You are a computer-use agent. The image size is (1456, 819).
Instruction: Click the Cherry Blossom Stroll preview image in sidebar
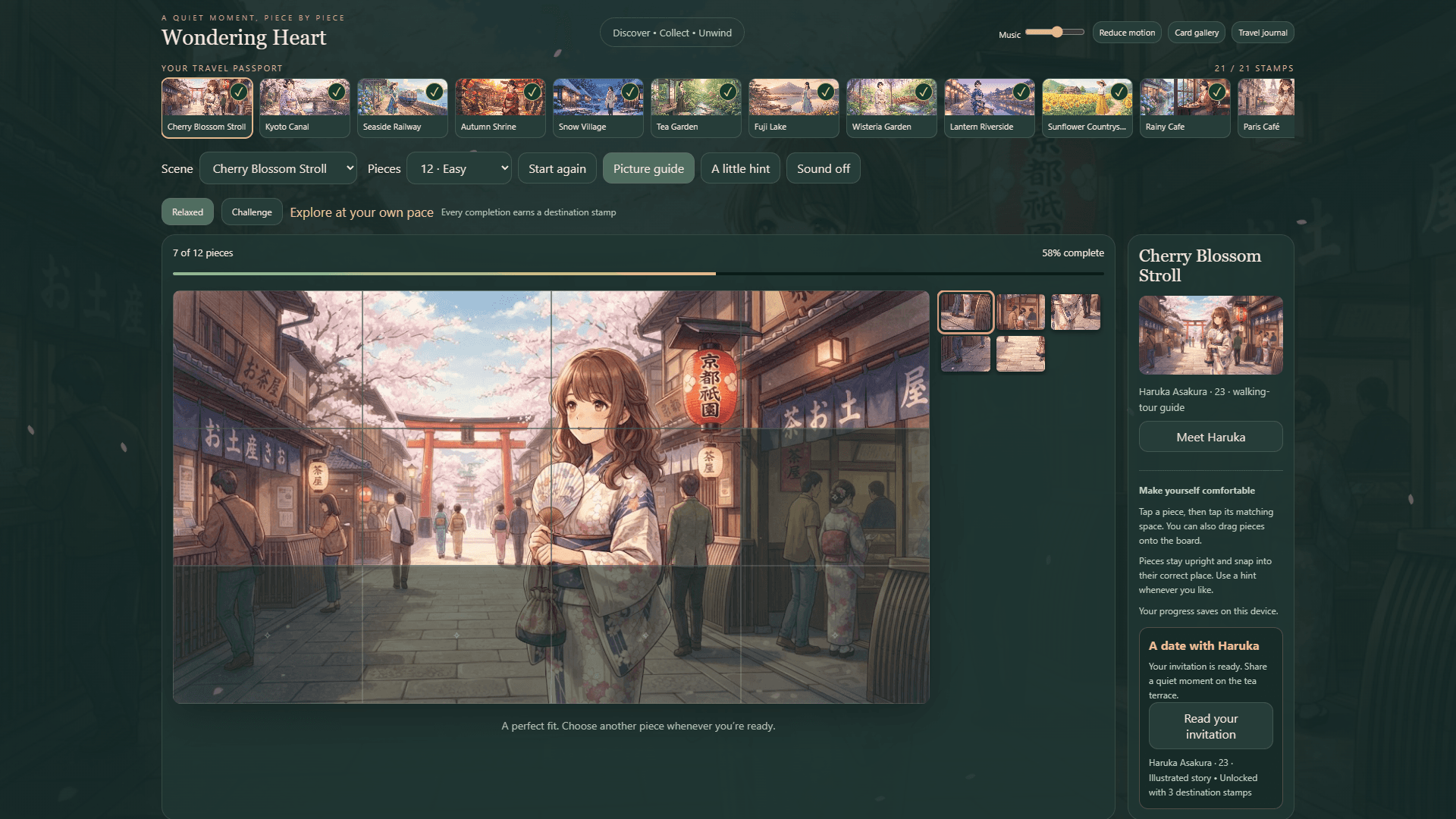pyautogui.click(x=1211, y=335)
